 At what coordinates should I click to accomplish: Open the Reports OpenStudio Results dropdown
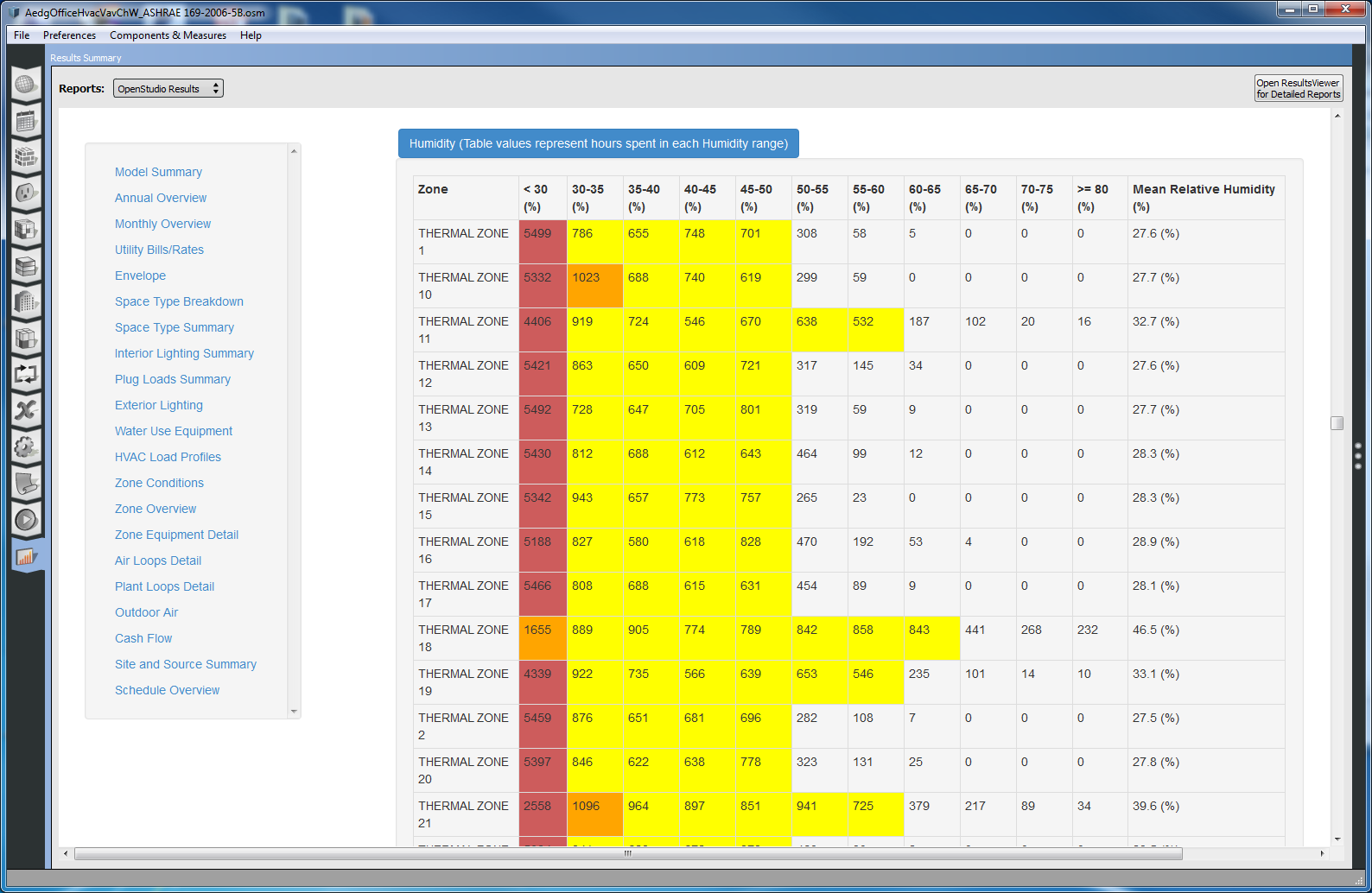click(168, 88)
